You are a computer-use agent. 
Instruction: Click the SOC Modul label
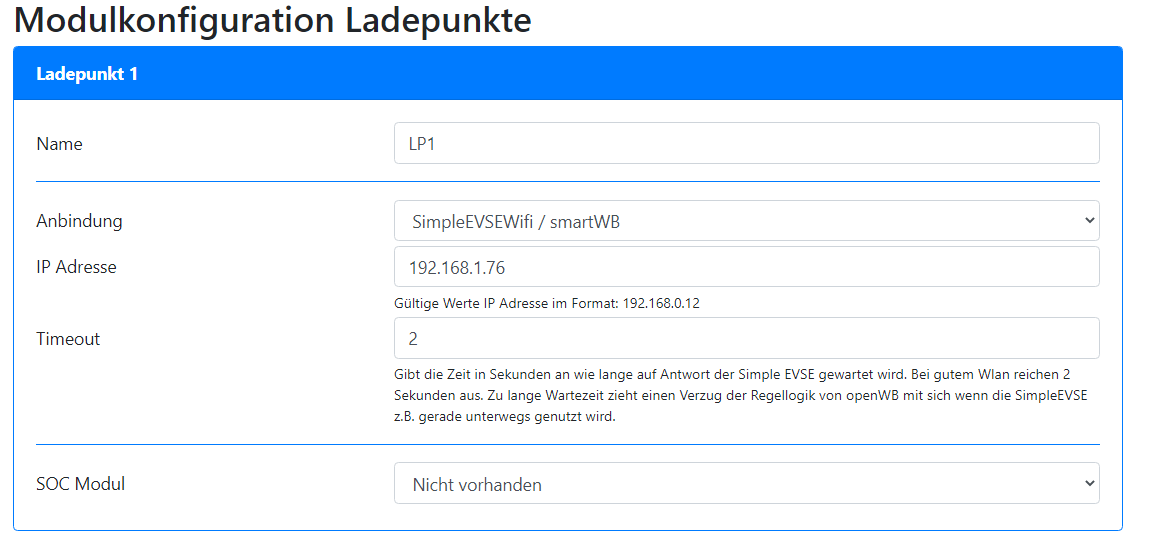pos(80,484)
